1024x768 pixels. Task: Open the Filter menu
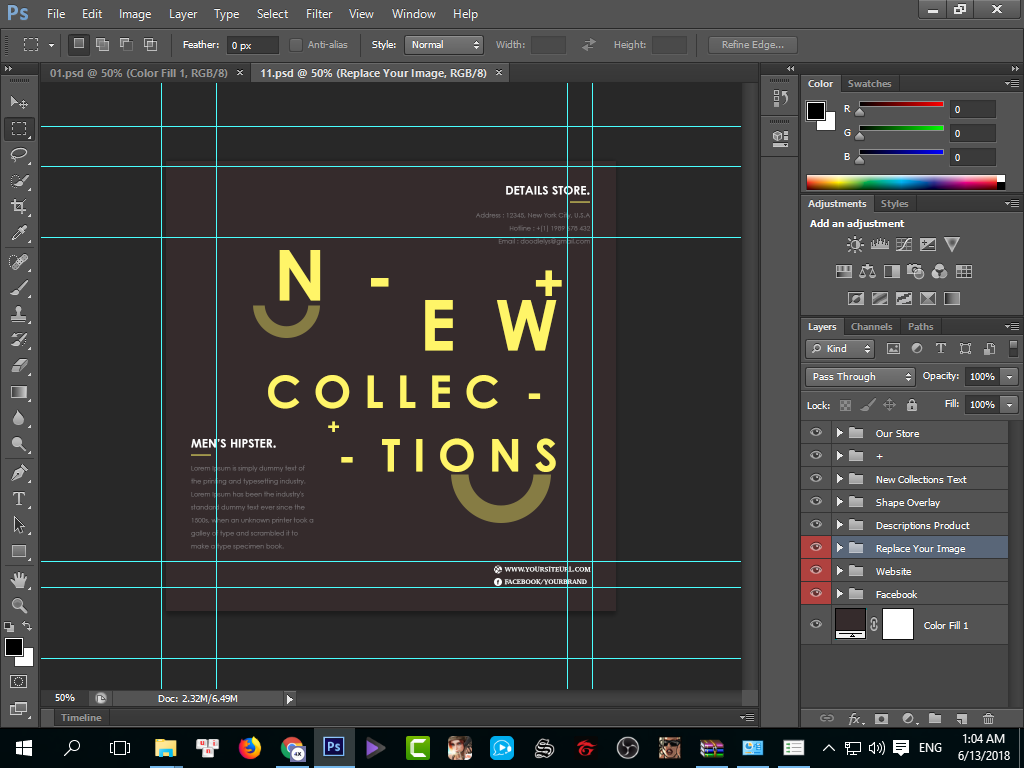[x=319, y=14]
